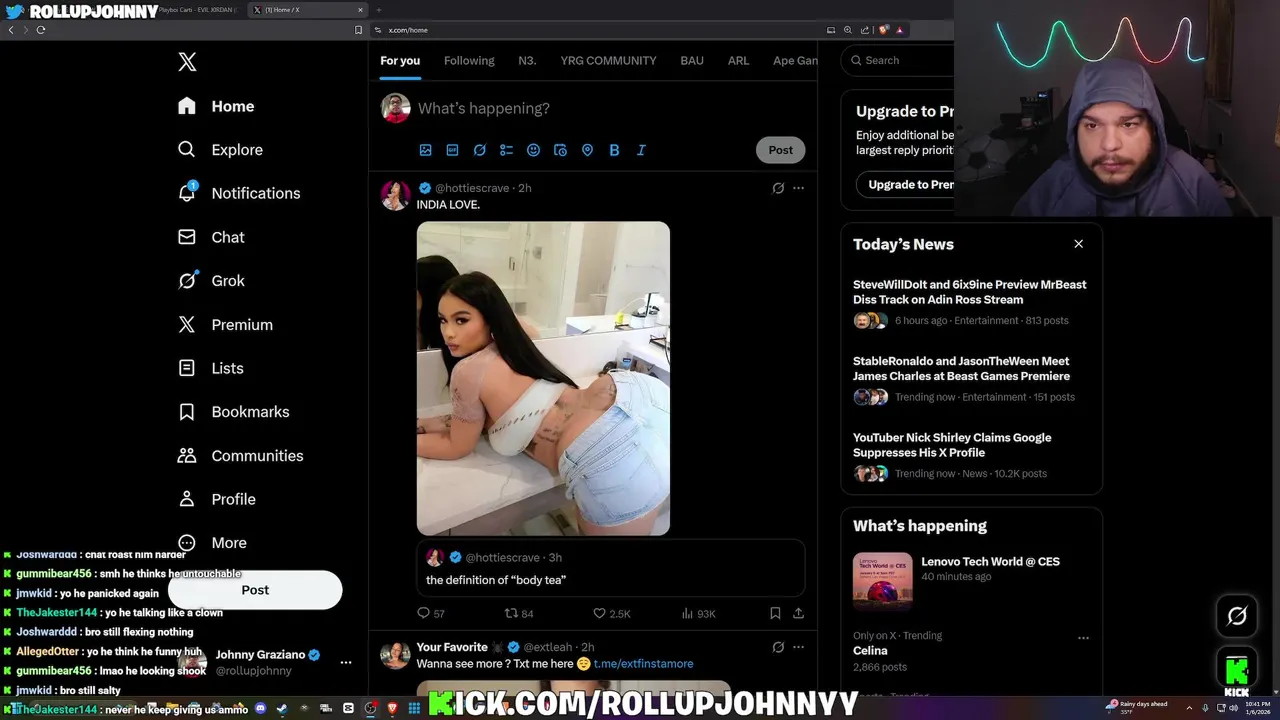Image resolution: width=1280 pixels, height=720 pixels.
Task: Share the hottiescrave post
Action: point(798,613)
